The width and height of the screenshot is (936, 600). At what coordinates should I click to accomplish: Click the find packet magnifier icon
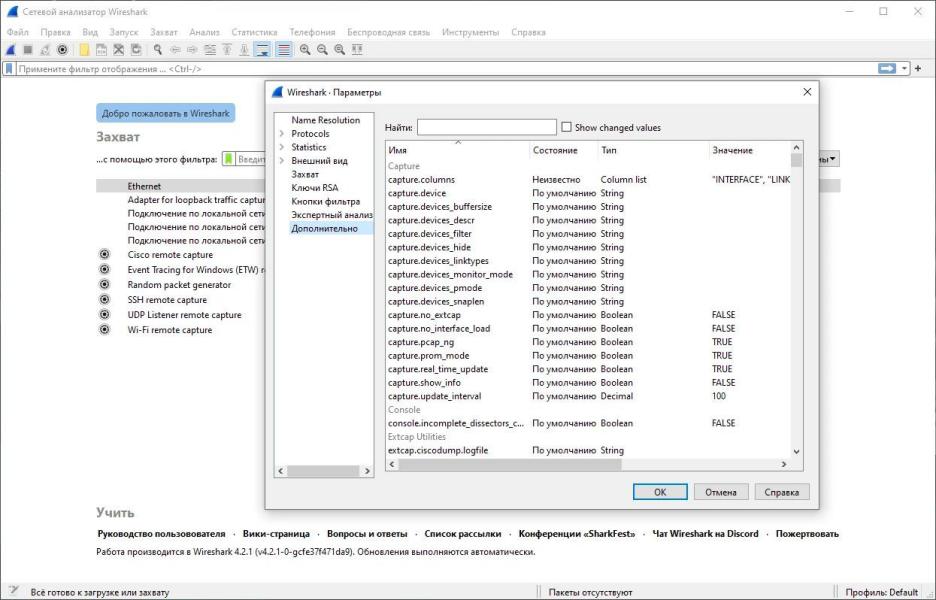coord(158,50)
